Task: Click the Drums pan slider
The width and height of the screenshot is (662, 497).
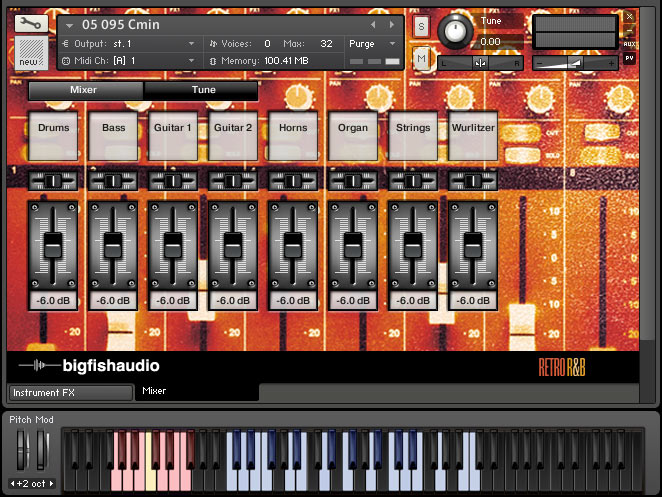Action: click(x=53, y=181)
